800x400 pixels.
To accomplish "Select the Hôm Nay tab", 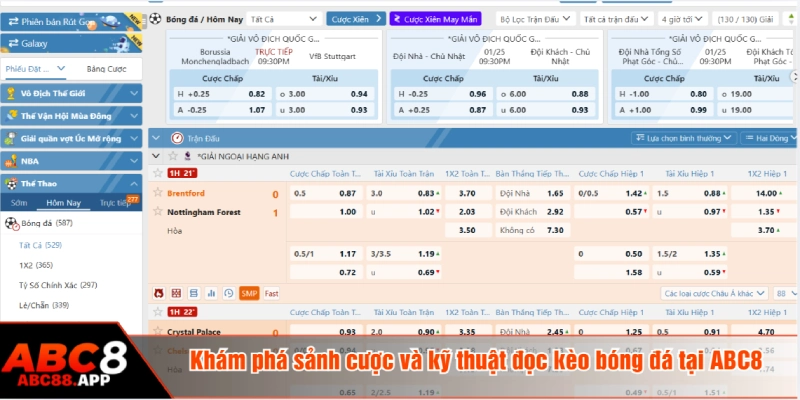I will click(x=63, y=203).
